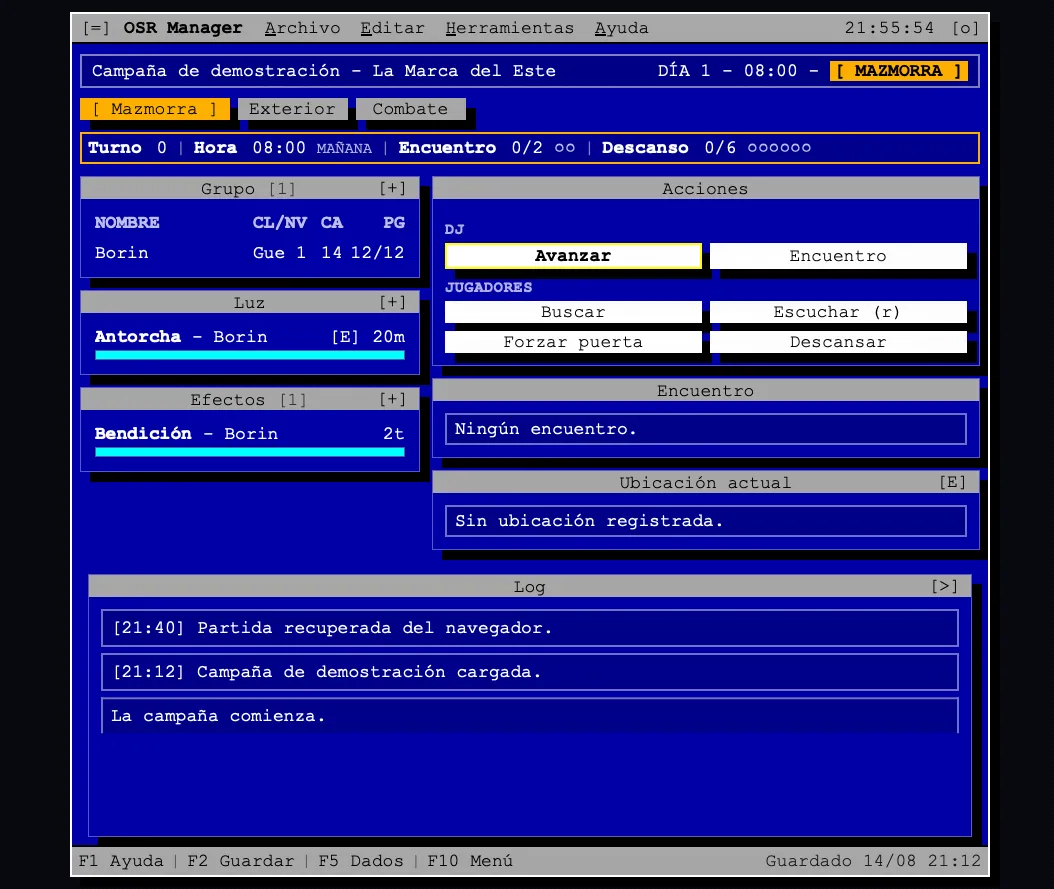Click the Ningún encuentro field
This screenshot has height=889, width=1054.
click(x=706, y=429)
